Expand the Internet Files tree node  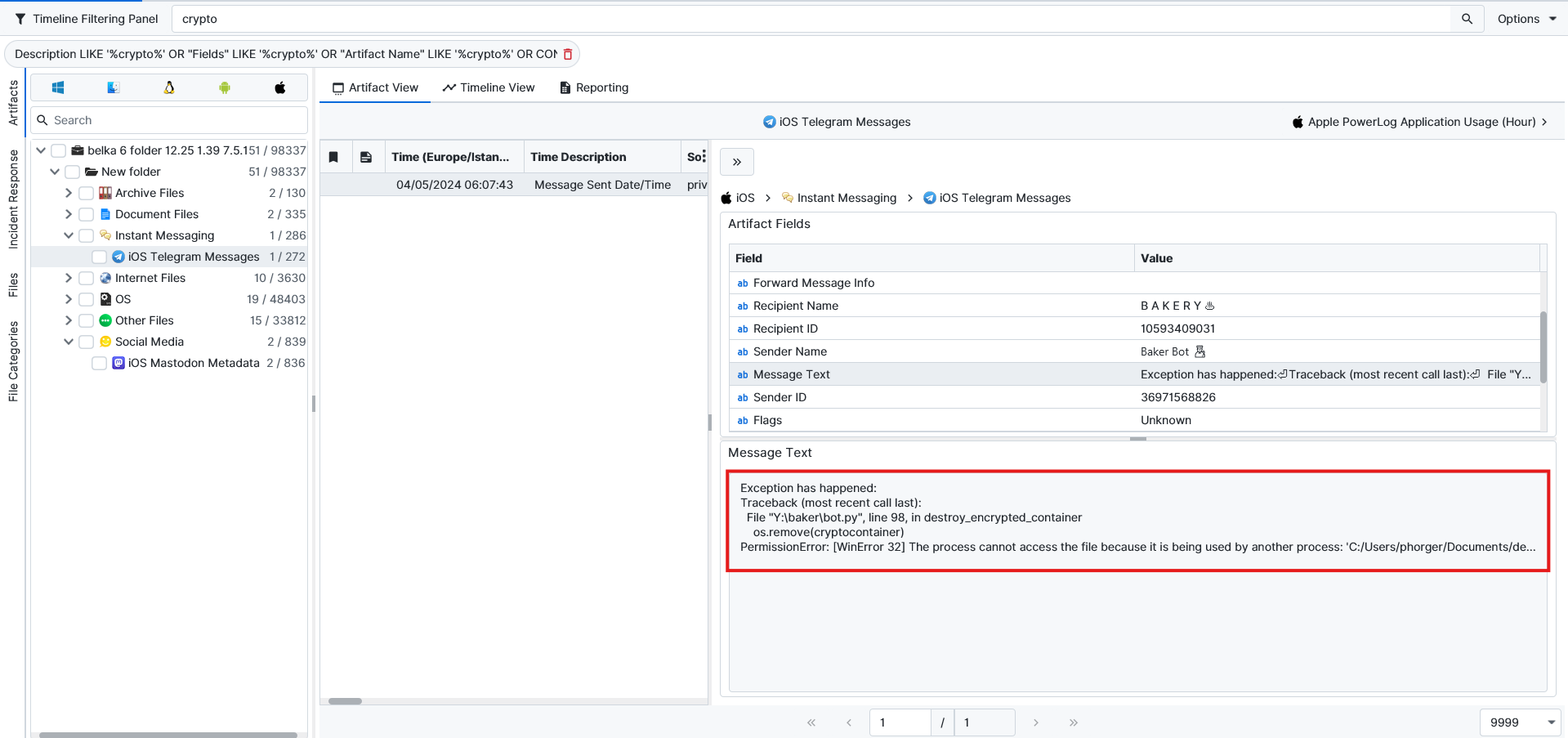click(69, 278)
